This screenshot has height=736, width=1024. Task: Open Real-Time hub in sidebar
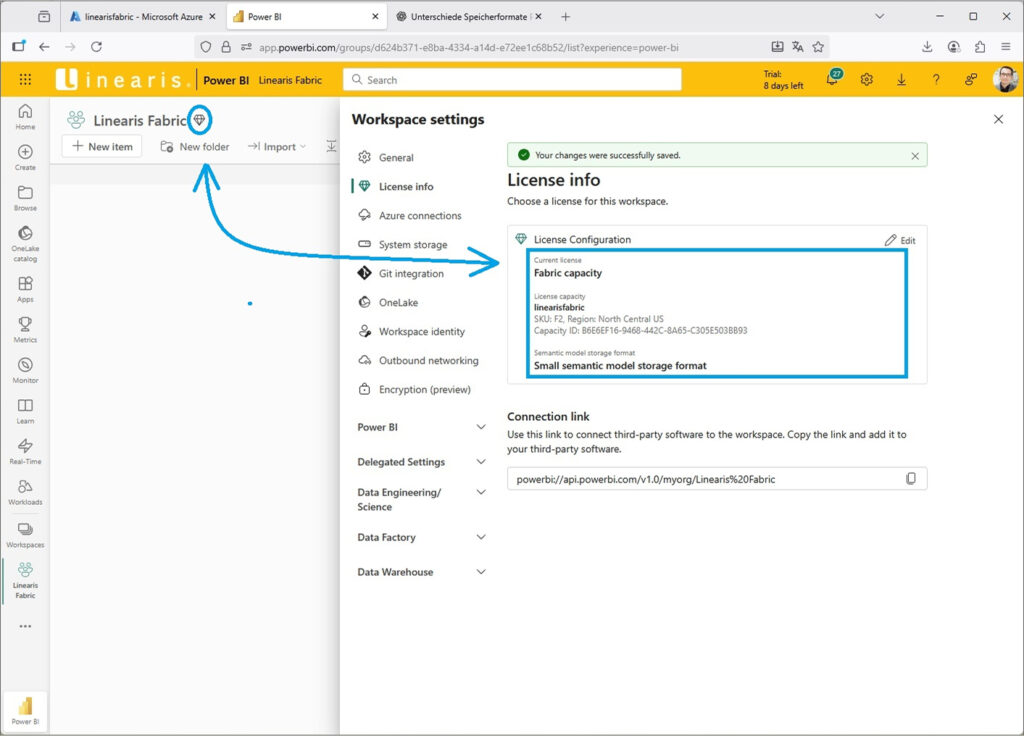pyautogui.click(x=25, y=452)
